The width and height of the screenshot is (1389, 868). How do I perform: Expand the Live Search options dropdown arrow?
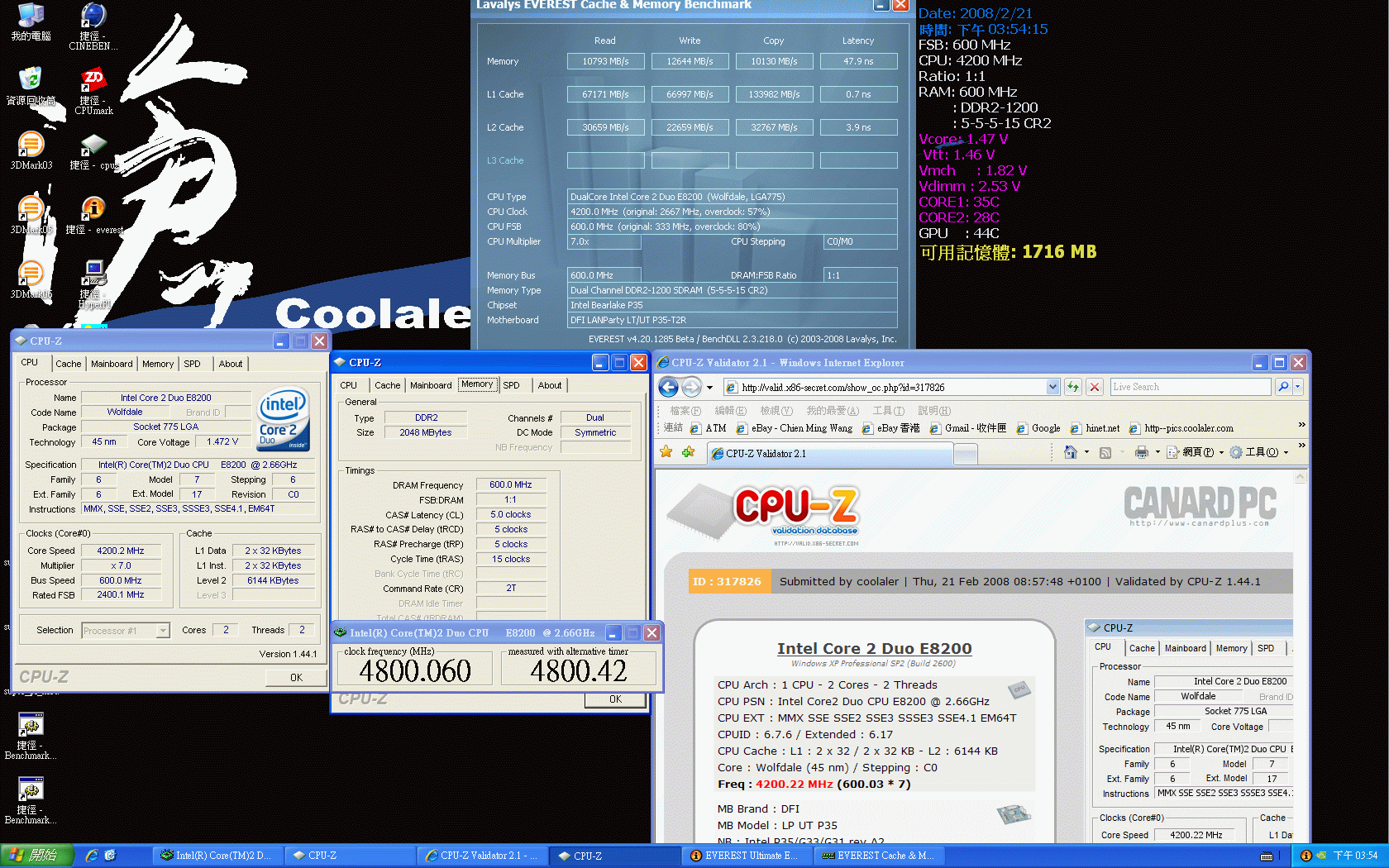pyautogui.click(x=1297, y=387)
